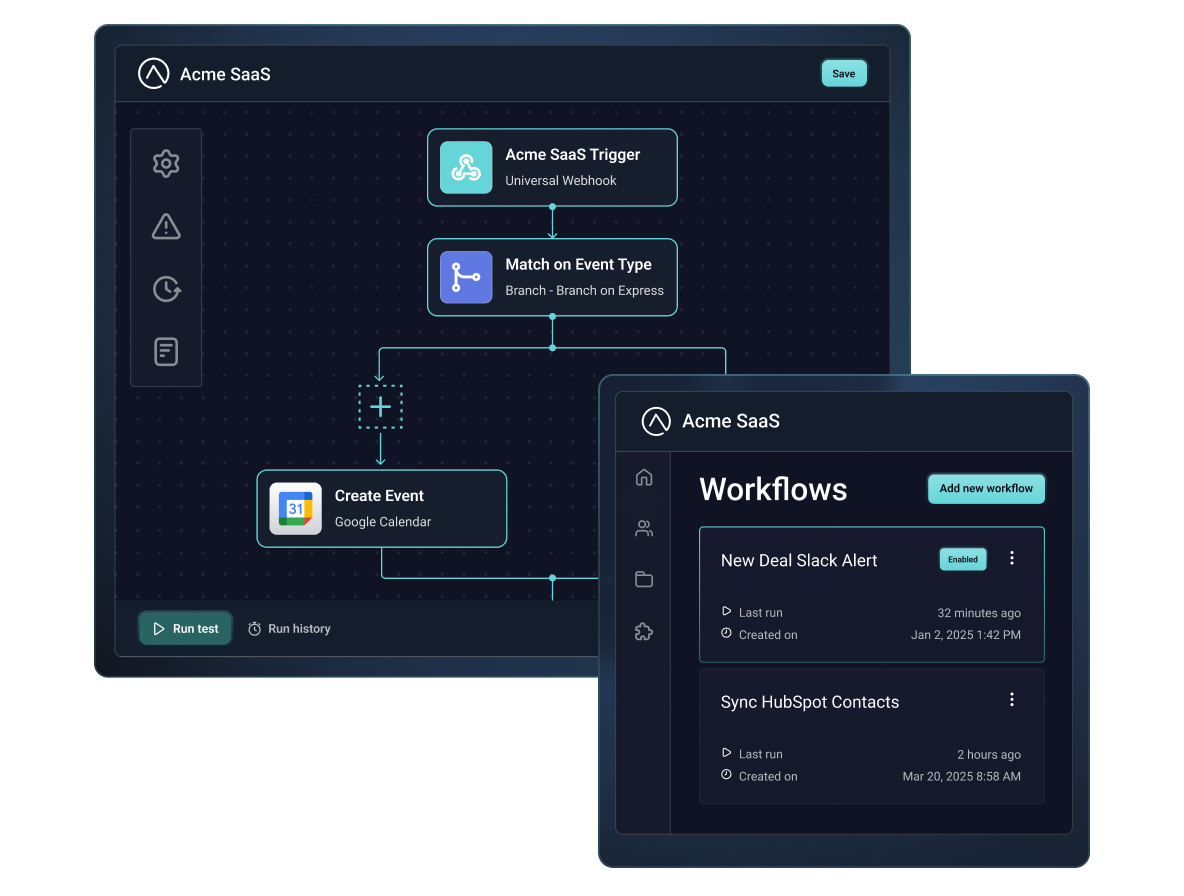Image resolution: width=1184 pixels, height=896 pixels.
Task: Open run history via the clock icon
Action: [166, 289]
